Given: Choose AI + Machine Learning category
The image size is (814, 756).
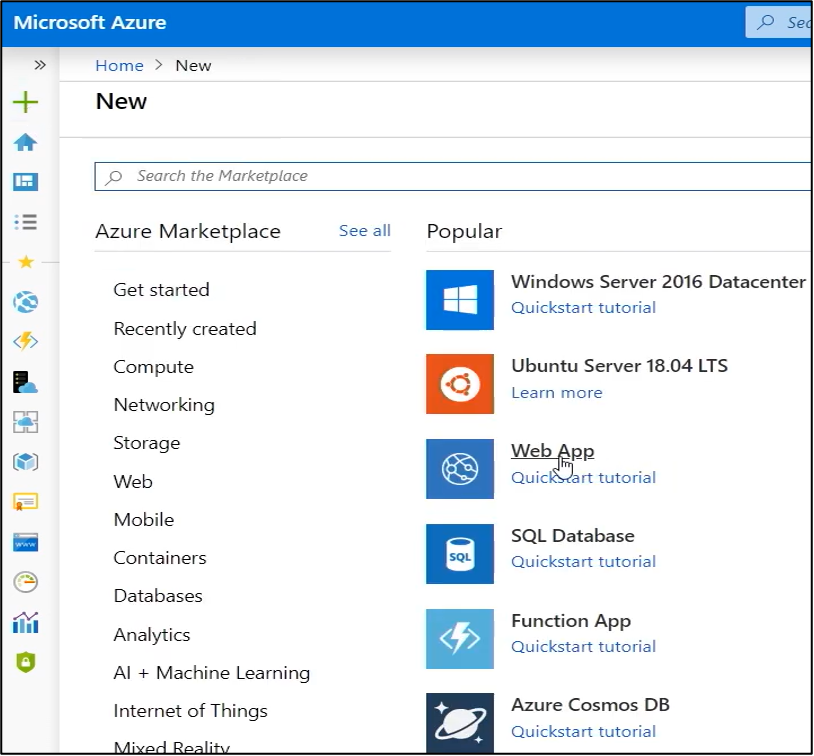Looking at the screenshot, I should click(211, 673).
